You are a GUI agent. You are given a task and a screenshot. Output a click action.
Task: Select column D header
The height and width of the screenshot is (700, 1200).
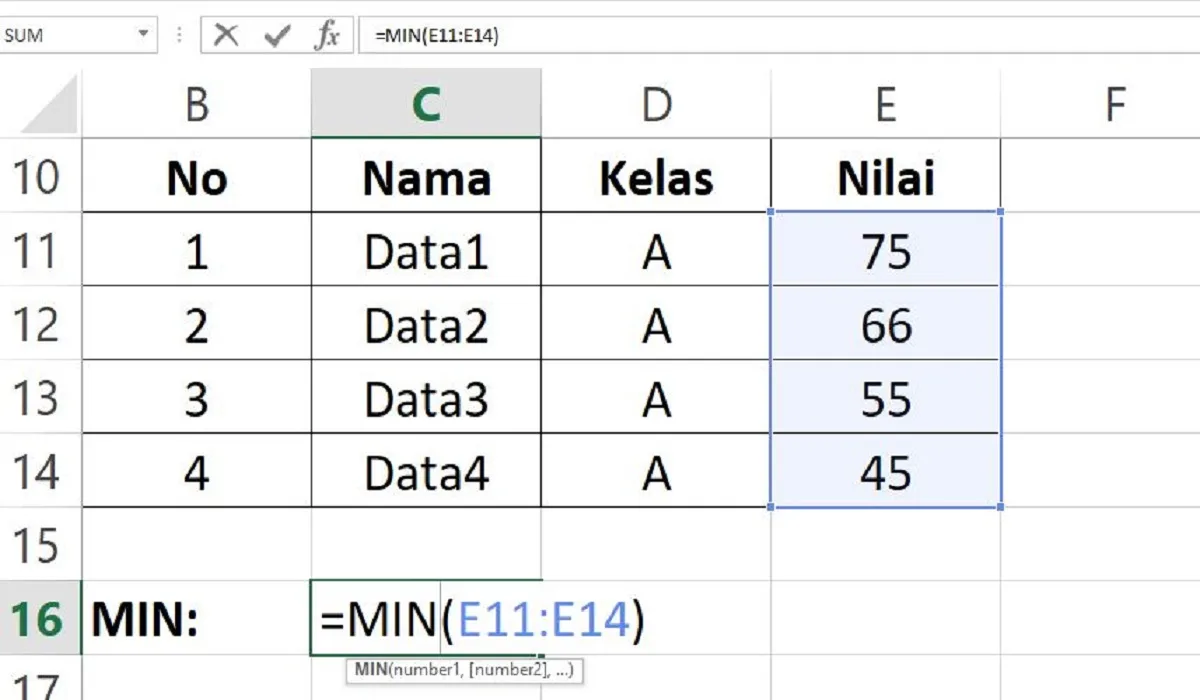[656, 103]
